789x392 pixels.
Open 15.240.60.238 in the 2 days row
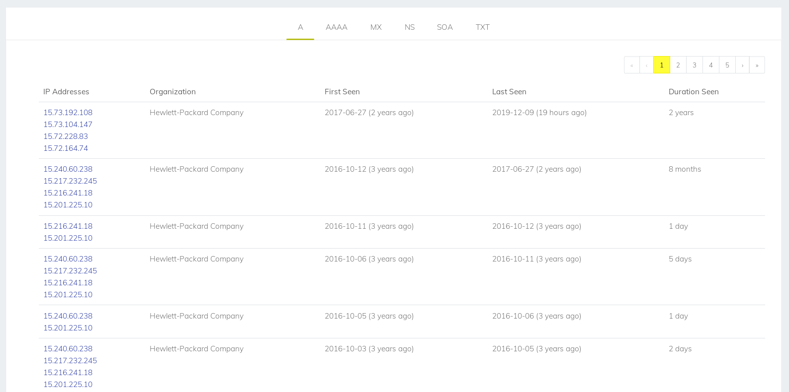(x=68, y=349)
